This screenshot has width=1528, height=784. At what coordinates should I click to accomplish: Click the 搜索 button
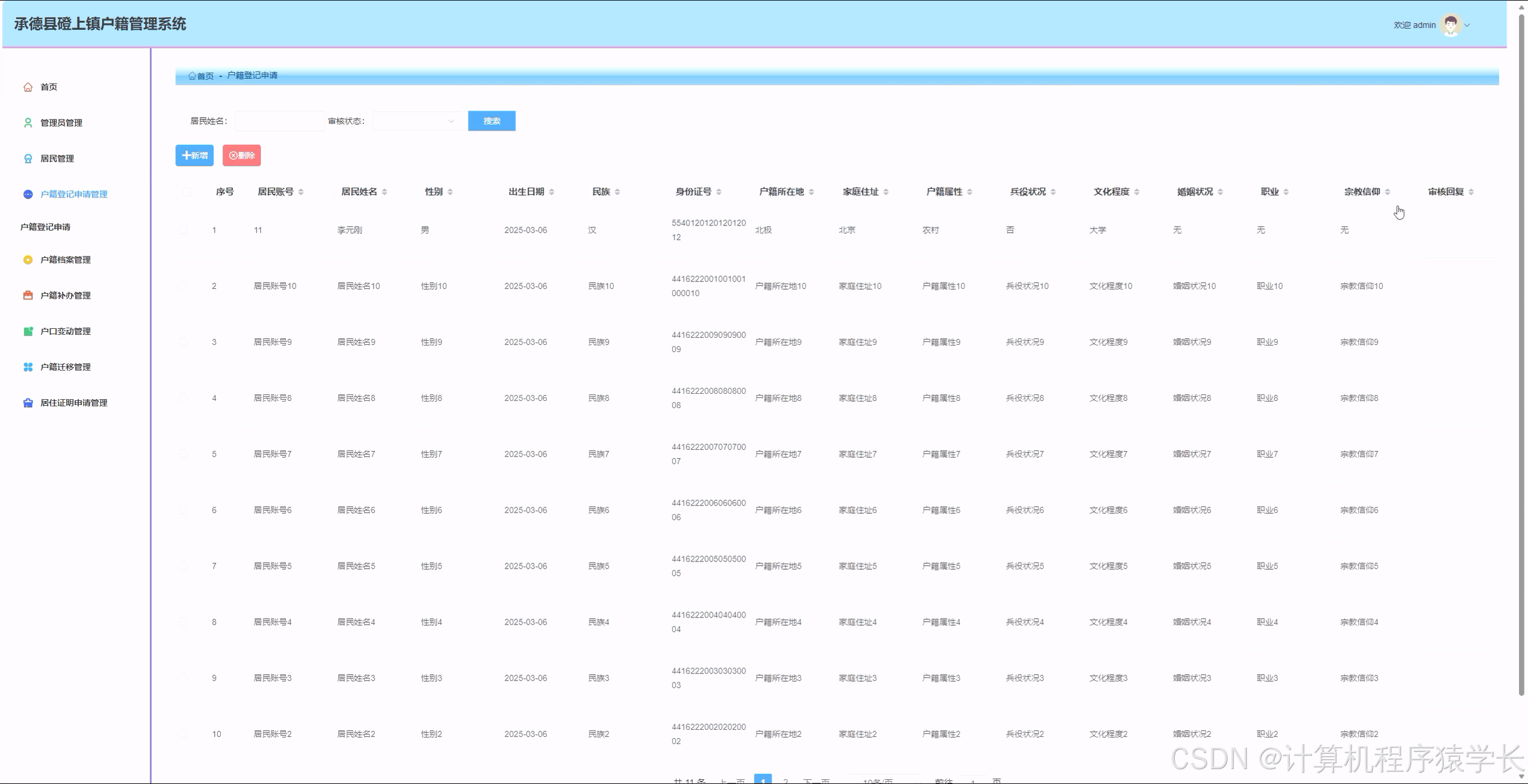coord(491,121)
